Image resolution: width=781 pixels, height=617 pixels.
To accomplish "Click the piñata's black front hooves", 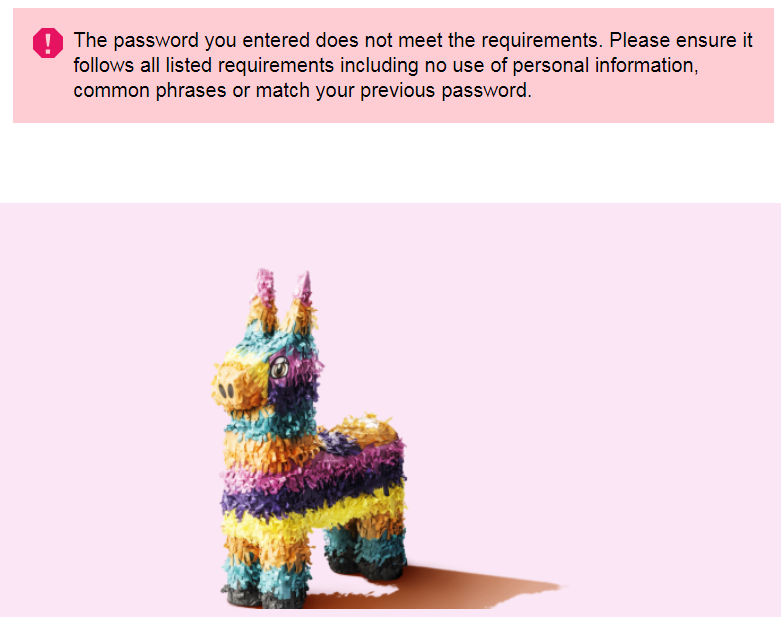I will click(x=263, y=597).
